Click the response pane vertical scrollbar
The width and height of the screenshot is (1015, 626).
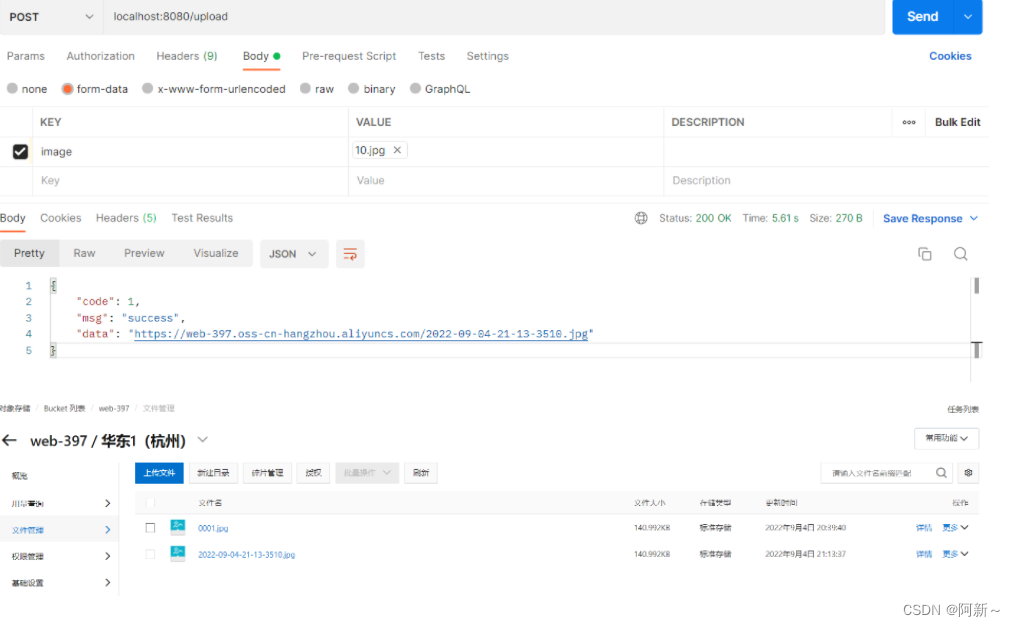coord(976,285)
